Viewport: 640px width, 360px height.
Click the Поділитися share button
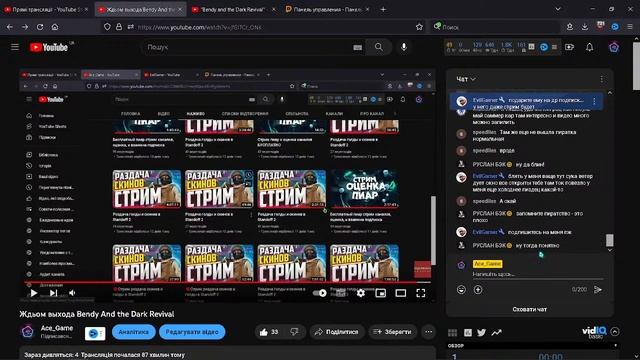click(337, 332)
